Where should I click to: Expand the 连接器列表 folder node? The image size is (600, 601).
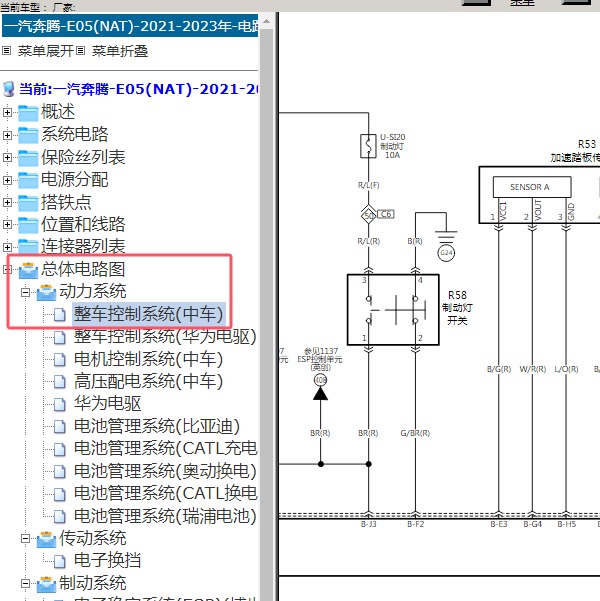pyautogui.click(x=7, y=247)
